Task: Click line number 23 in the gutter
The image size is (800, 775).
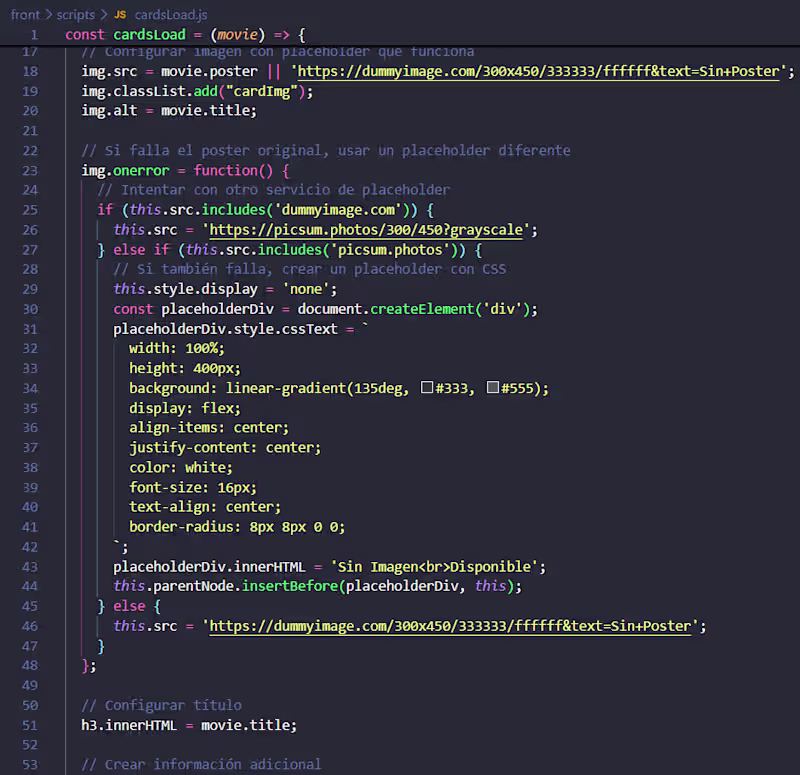Action: (30, 170)
